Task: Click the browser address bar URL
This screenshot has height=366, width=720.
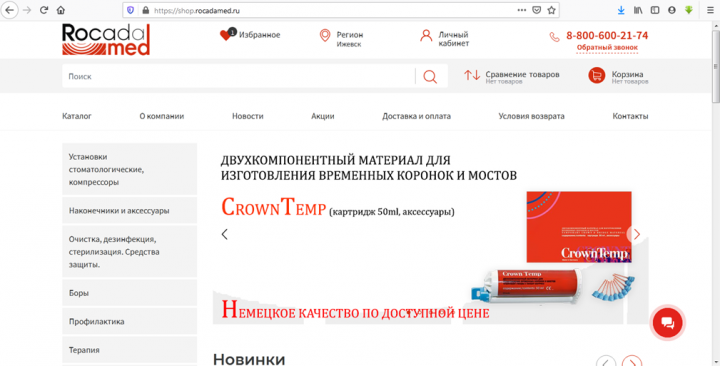Action: tap(197, 11)
